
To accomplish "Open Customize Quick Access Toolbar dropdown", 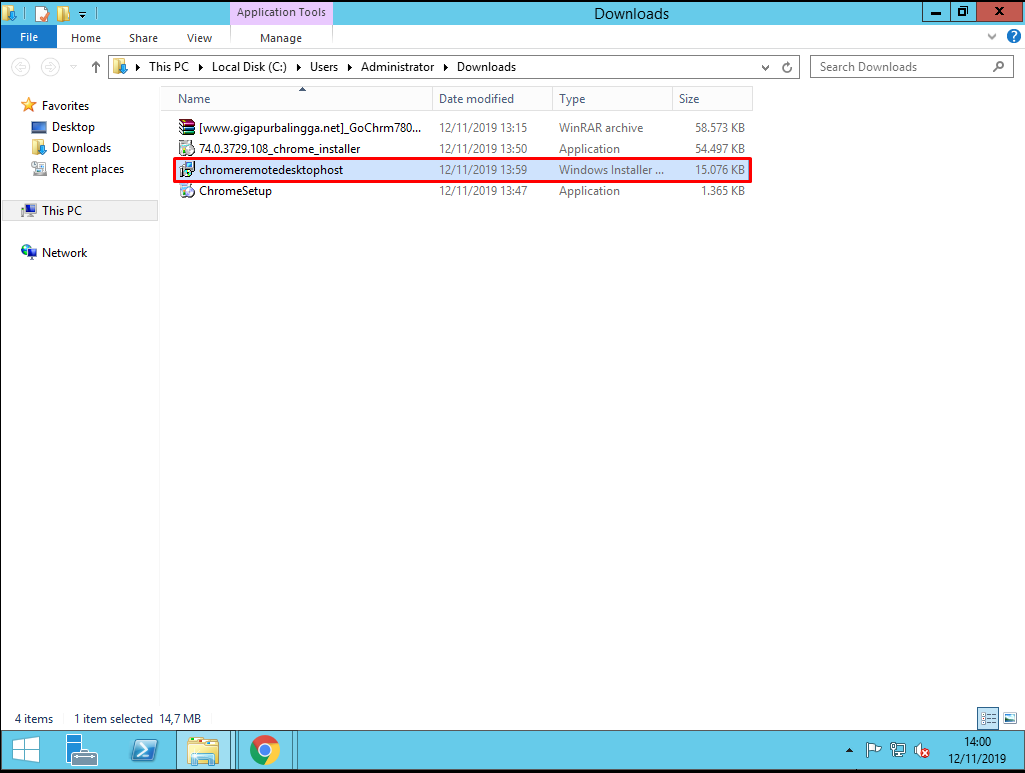I will [82, 14].
